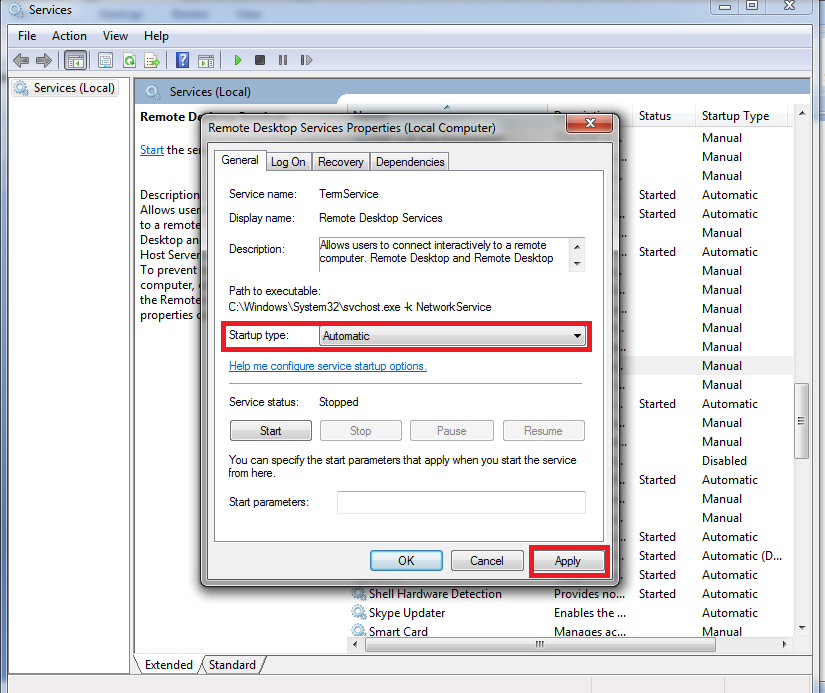Screen dimensions: 825x693
Task: Click the Restart Service toolbar icon
Action: (x=306, y=60)
